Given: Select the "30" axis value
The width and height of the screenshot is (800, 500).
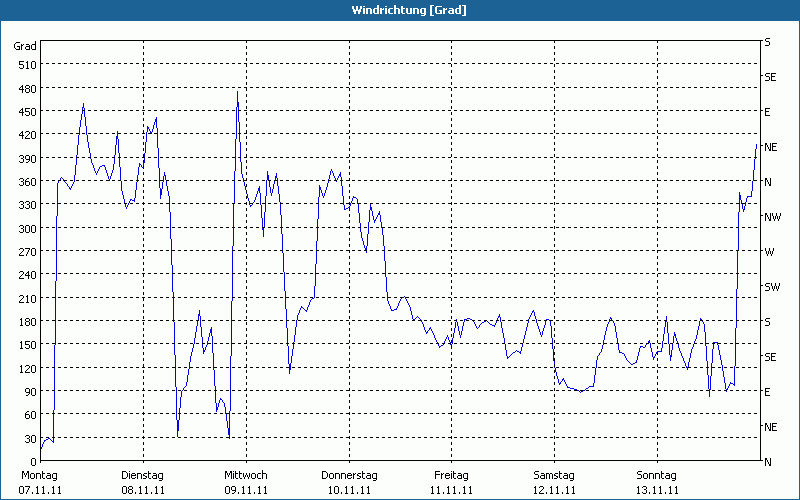Looking at the screenshot, I should [x=31, y=439].
